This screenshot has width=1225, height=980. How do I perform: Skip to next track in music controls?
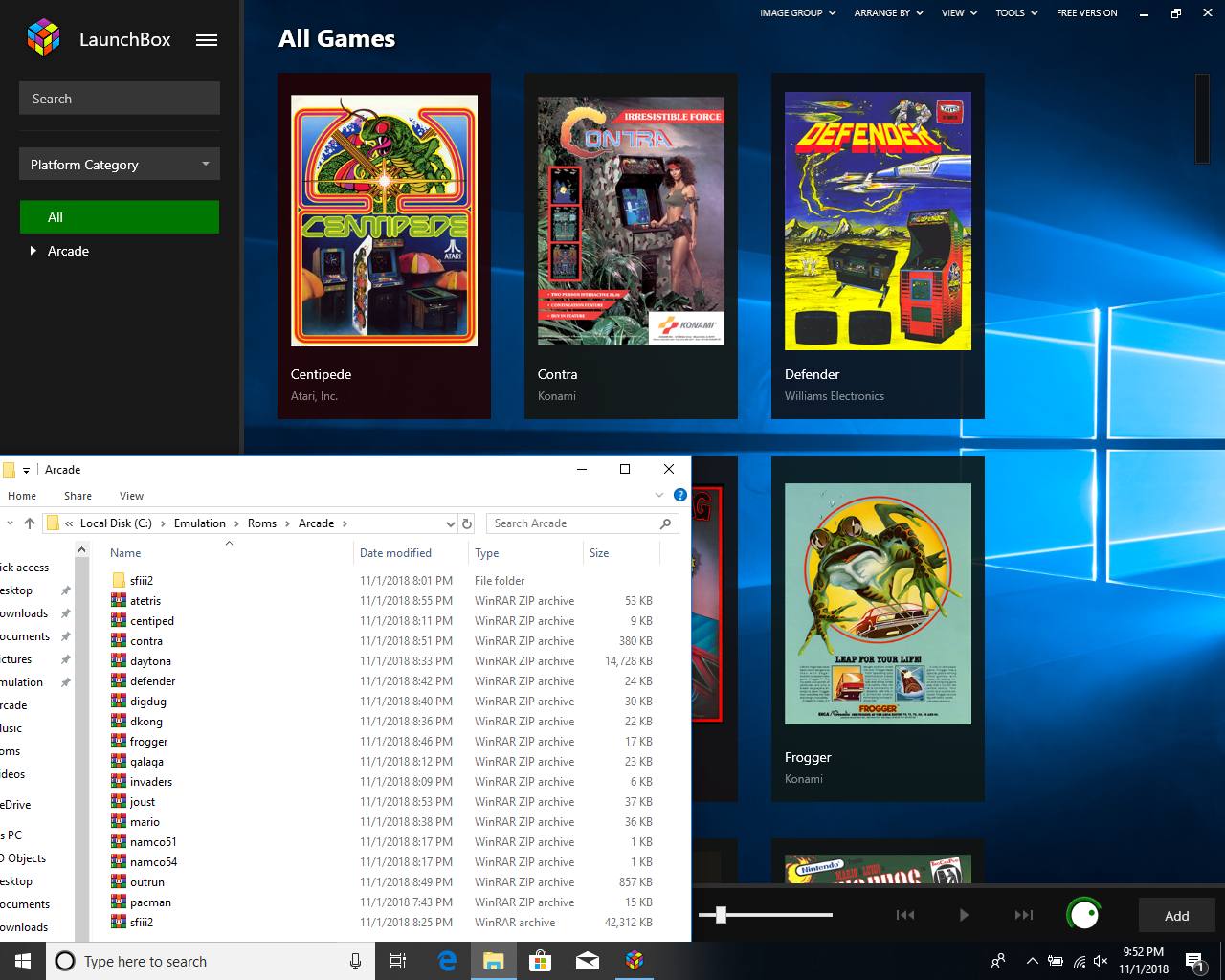[1024, 915]
